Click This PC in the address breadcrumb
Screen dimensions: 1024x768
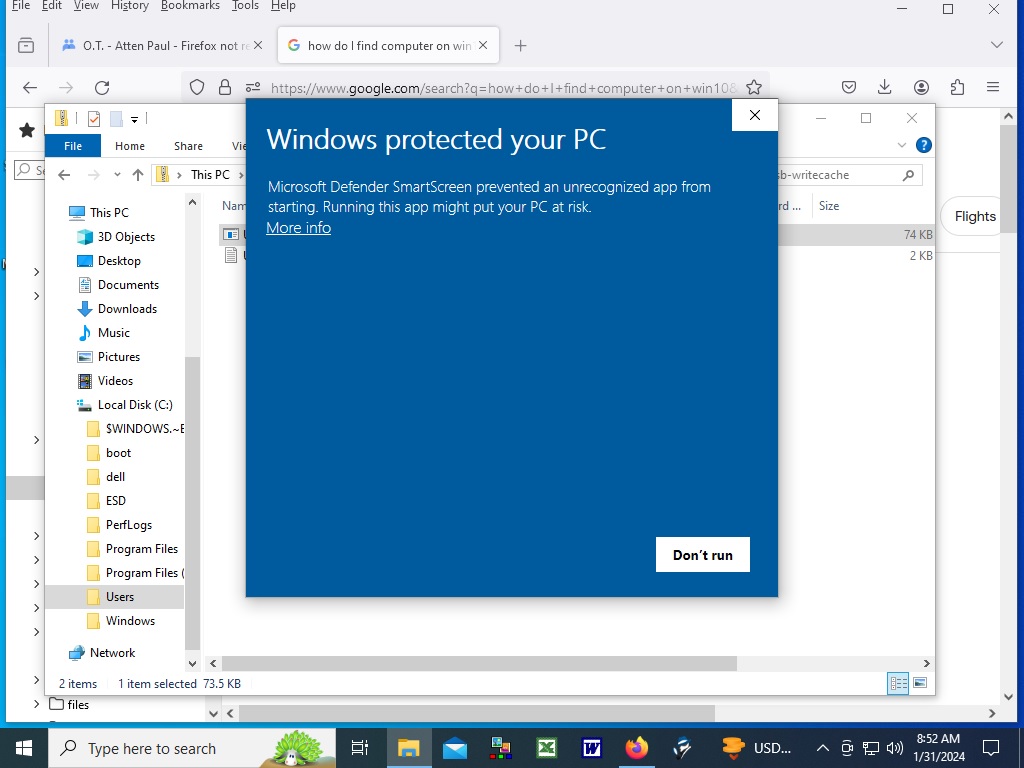click(x=210, y=174)
